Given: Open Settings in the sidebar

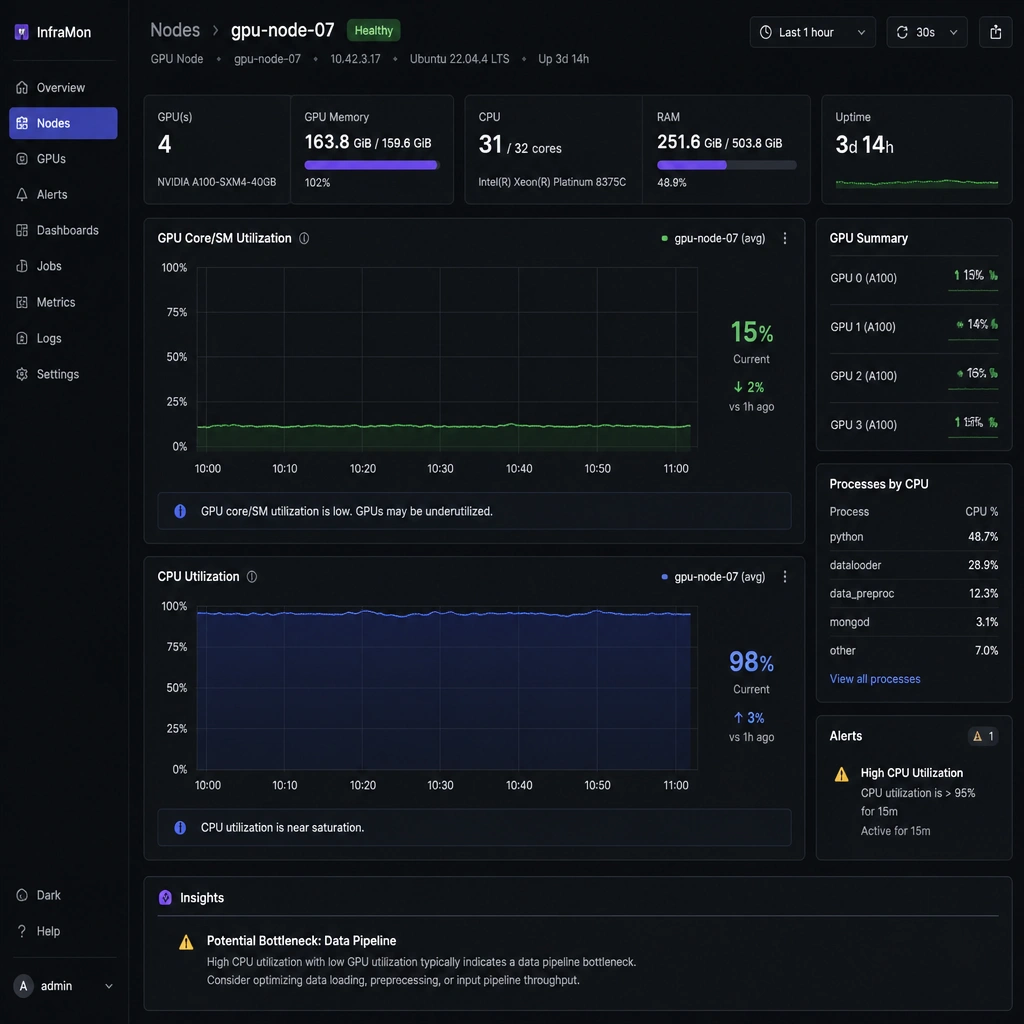Looking at the screenshot, I should point(63,374).
